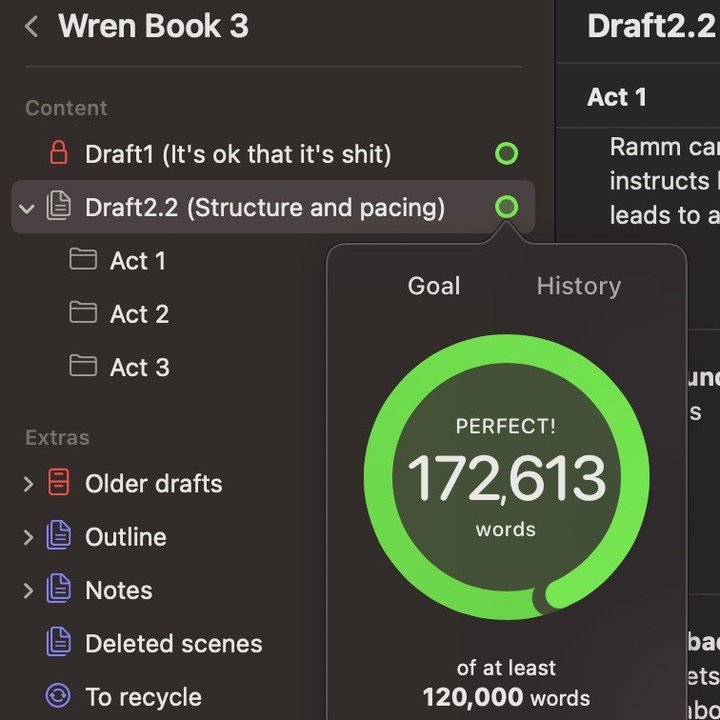Click the Act 3 folder icon
720x720 pixels.
[83, 366]
